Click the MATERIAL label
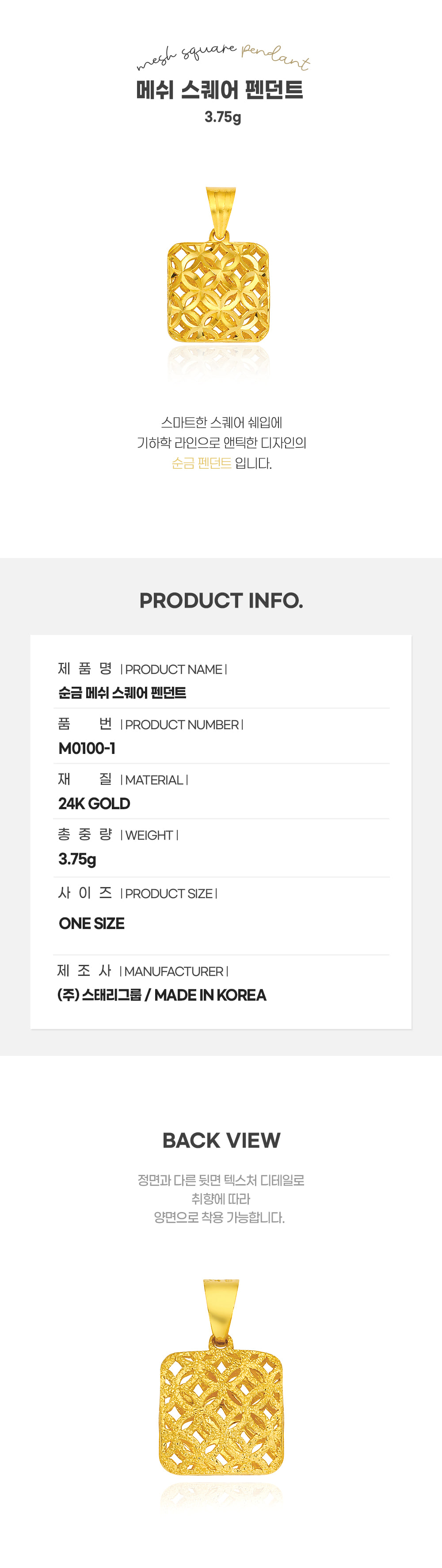The height and width of the screenshot is (1568, 442). pyautogui.click(x=154, y=780)
